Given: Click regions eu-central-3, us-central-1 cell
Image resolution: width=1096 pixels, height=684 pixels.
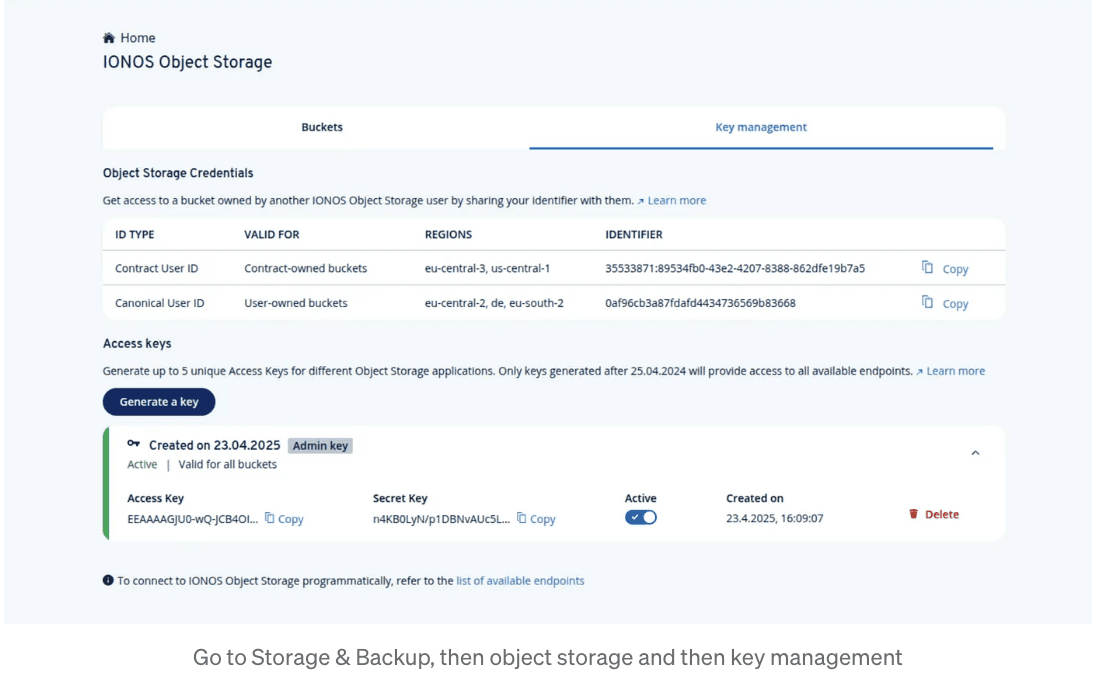Looking at the screenshot, I should 487,268.
